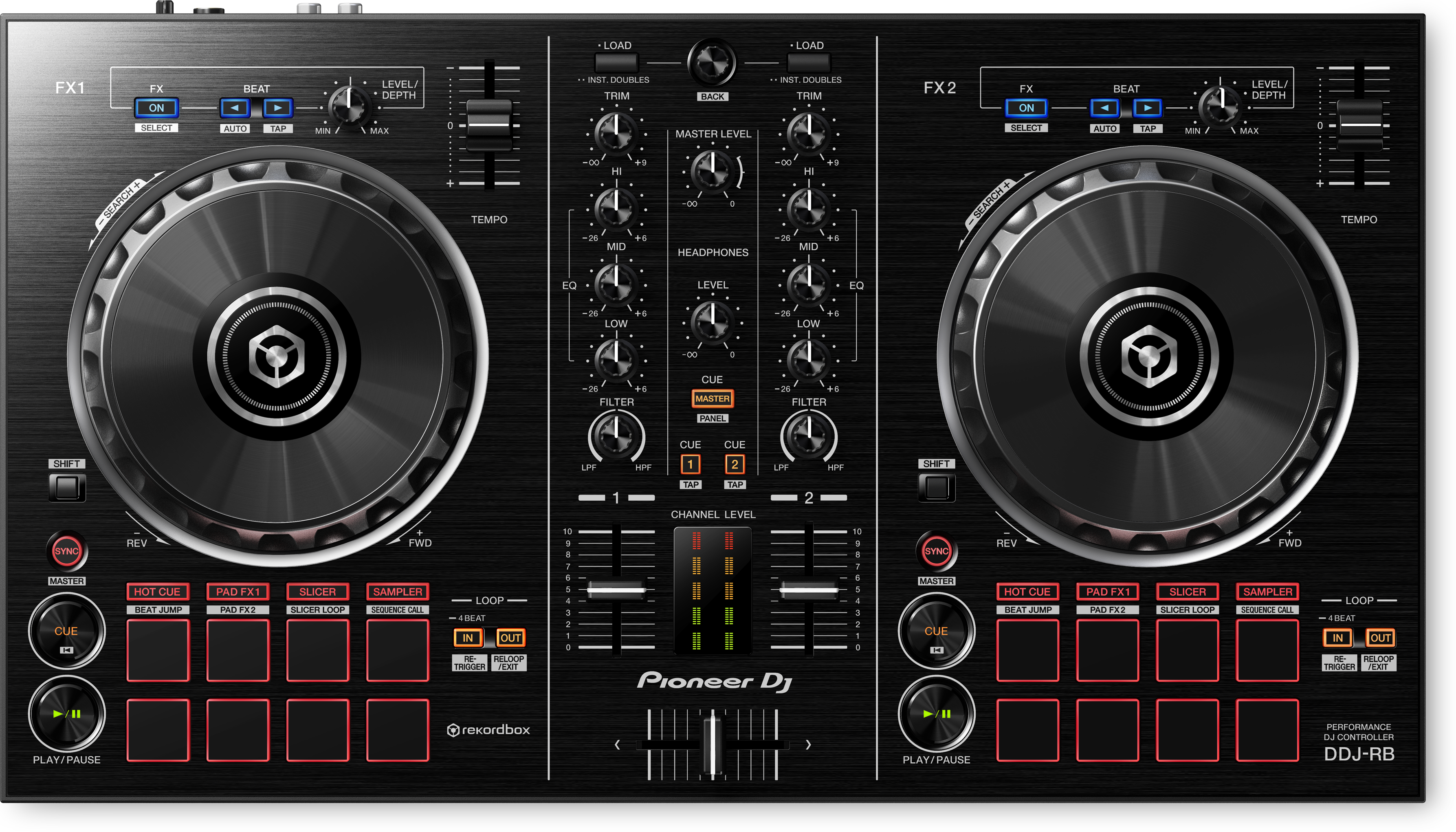Viewport: 1456px width, 832px height.
Task: Hit the first top-row performance pad on left deck
Action: 158,650
